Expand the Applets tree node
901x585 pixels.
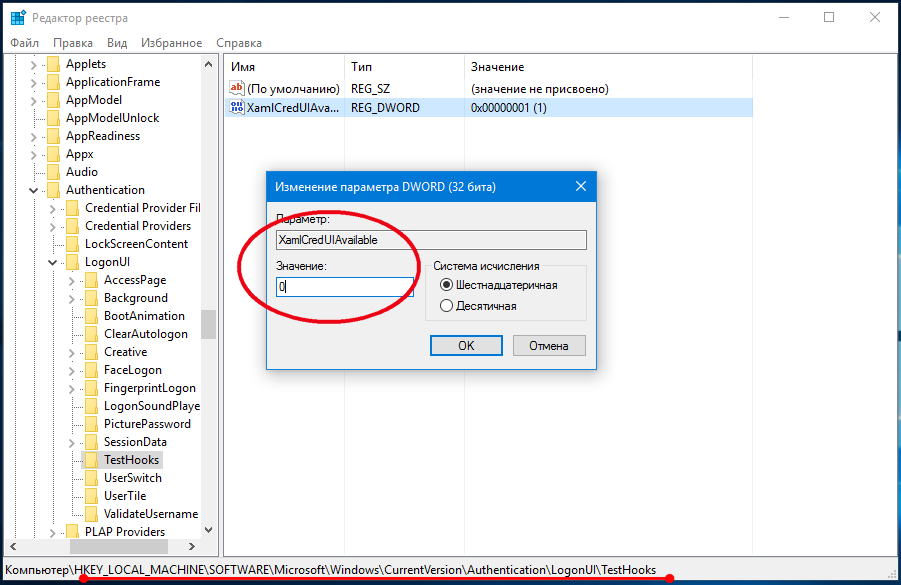coord(33,65)
